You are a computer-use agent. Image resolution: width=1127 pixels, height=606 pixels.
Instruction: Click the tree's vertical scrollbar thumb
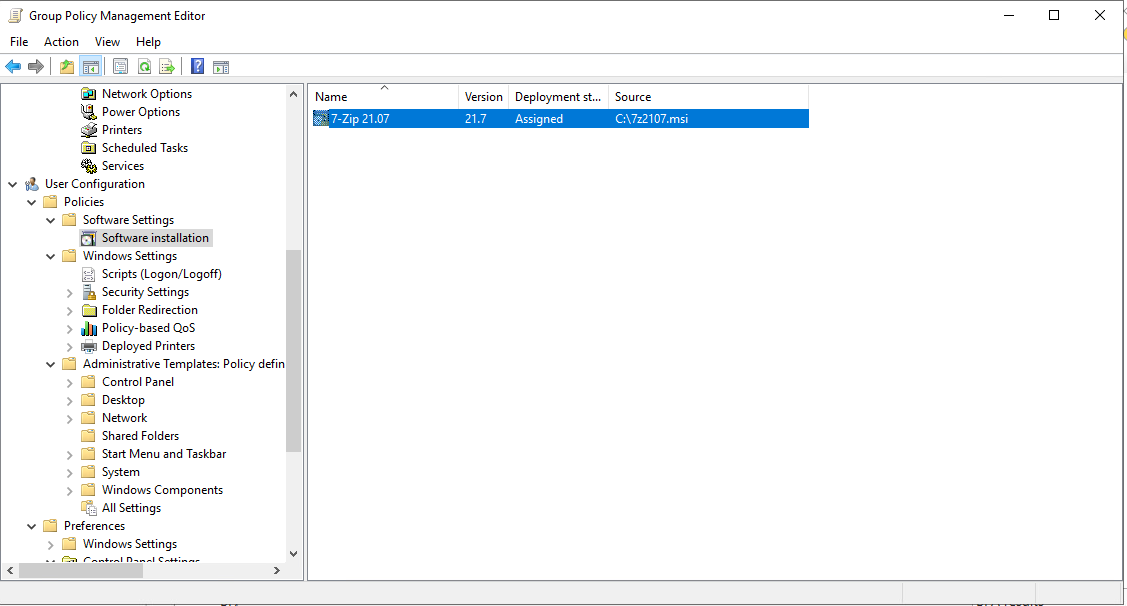tap(293, 351)
